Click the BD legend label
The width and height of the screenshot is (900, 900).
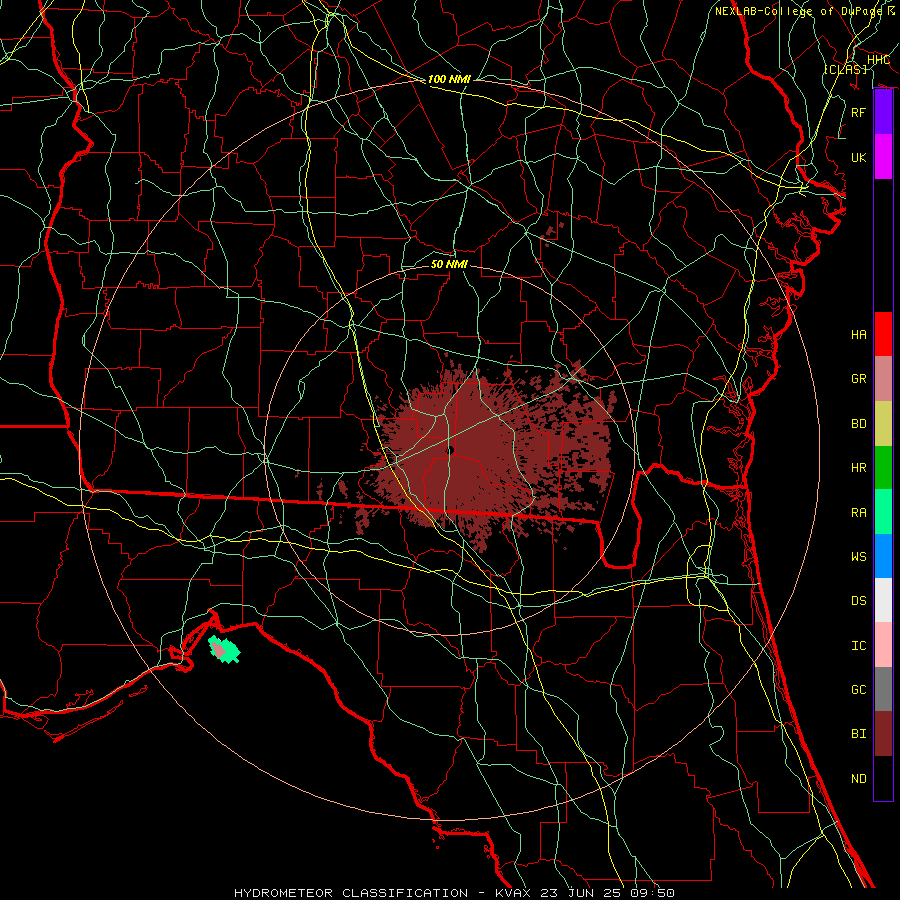(859, 424)
